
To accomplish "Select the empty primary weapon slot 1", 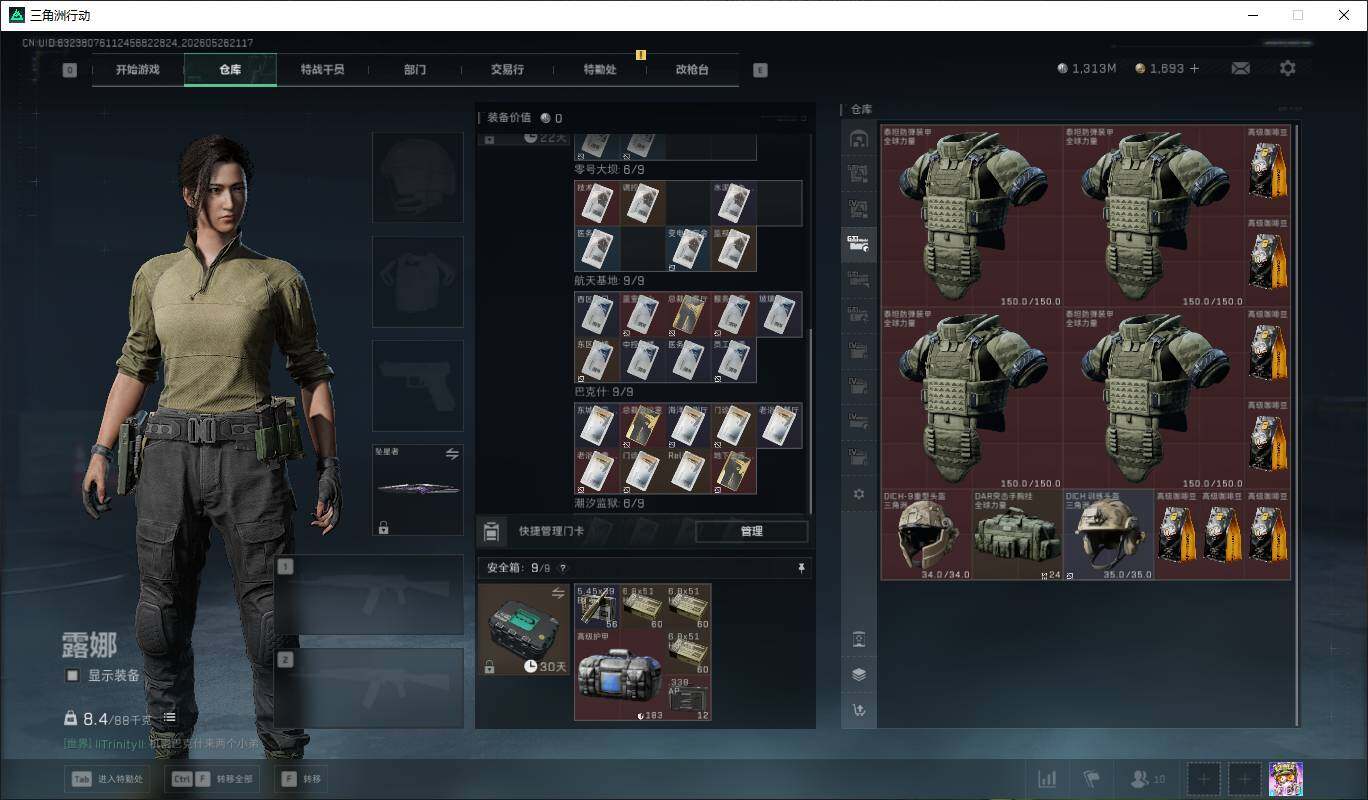I will (369, 595).
